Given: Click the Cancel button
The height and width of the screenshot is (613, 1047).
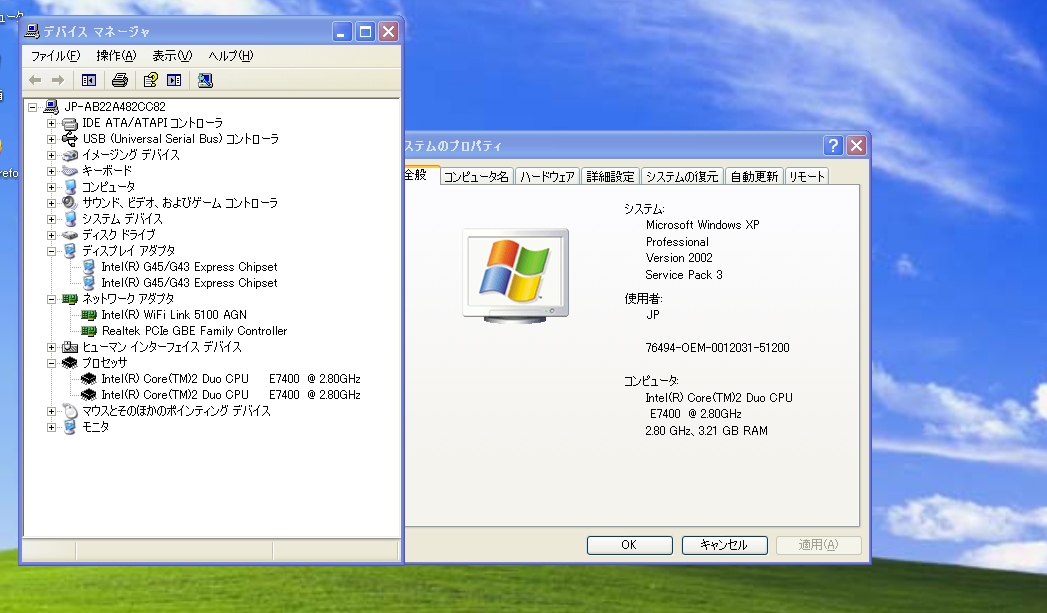Looking at the screenshot, I should point(724,545).
